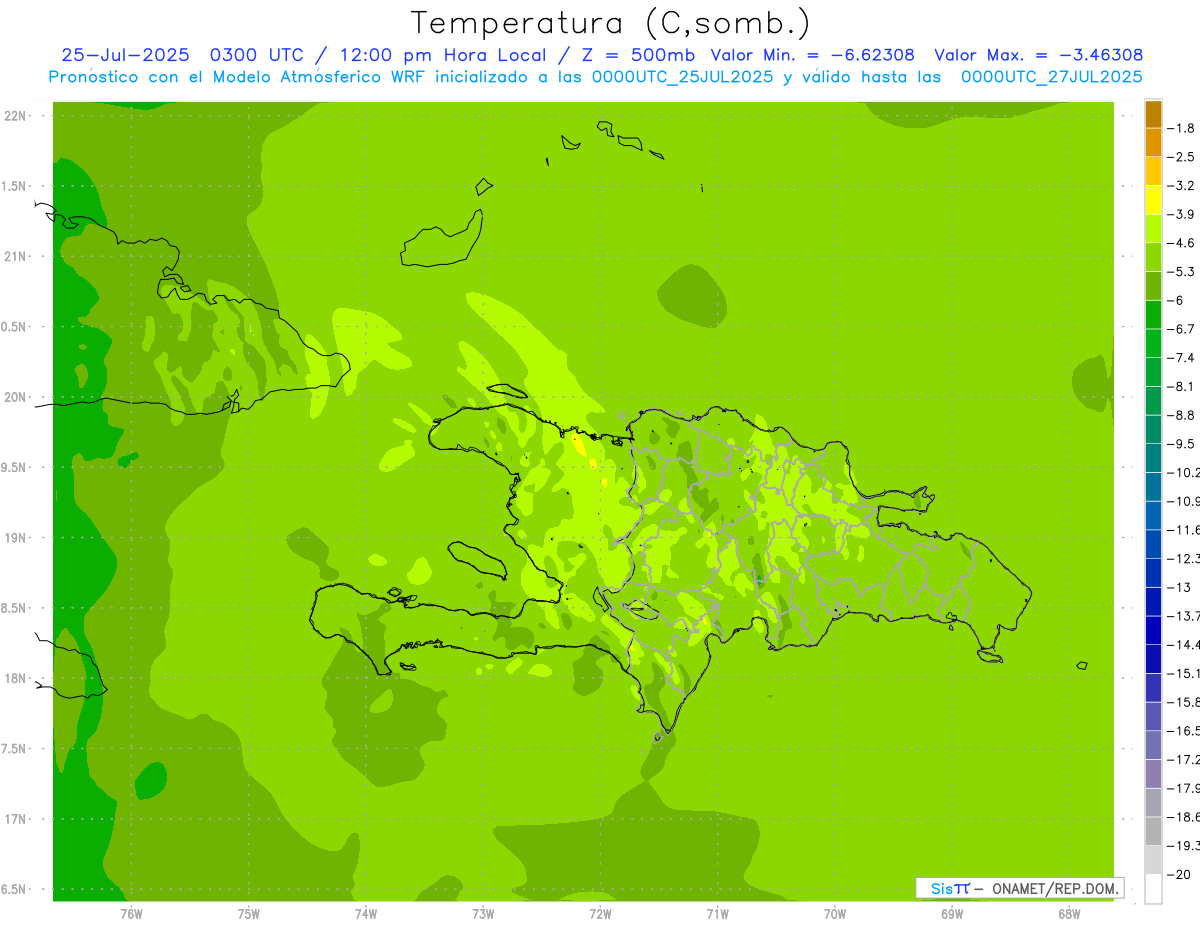Click the "Valor Max. = -3.46308" text
The height and width of the screenshot is (927, 1200).
click(1039, 55)
